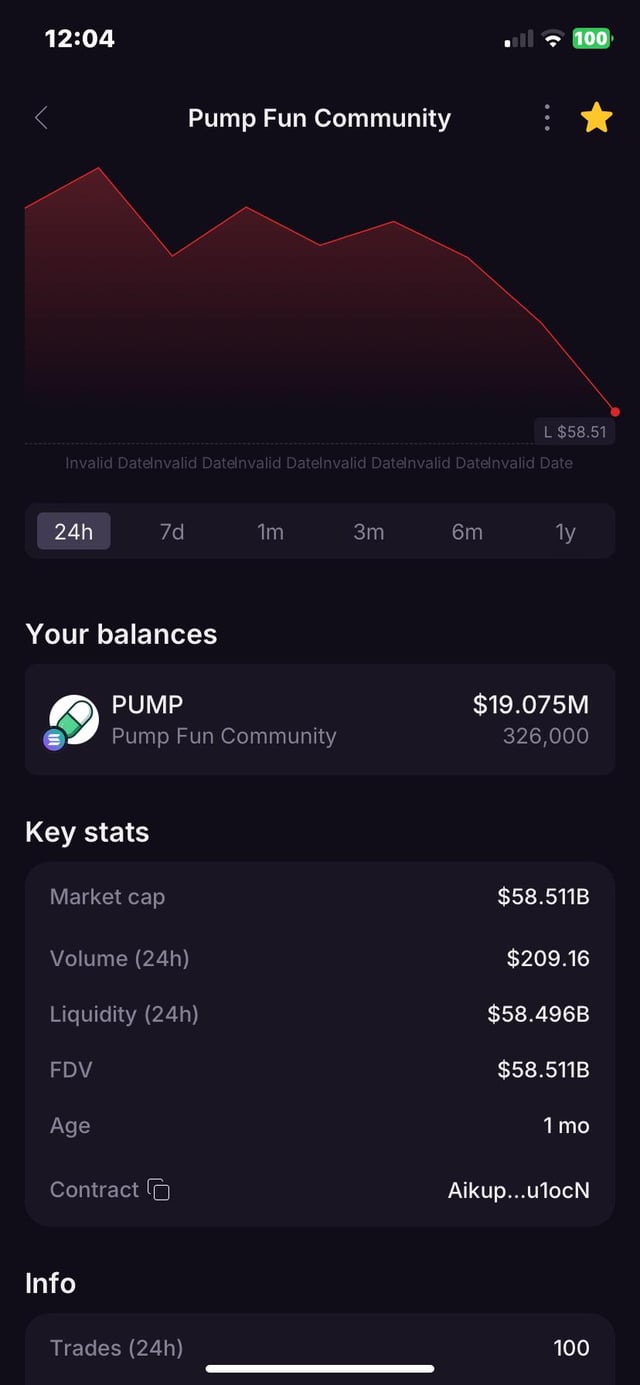The image size is (640, 1385).
Task: Tap the Aikup...u1ocN contract address
Action: [518, 1190]
